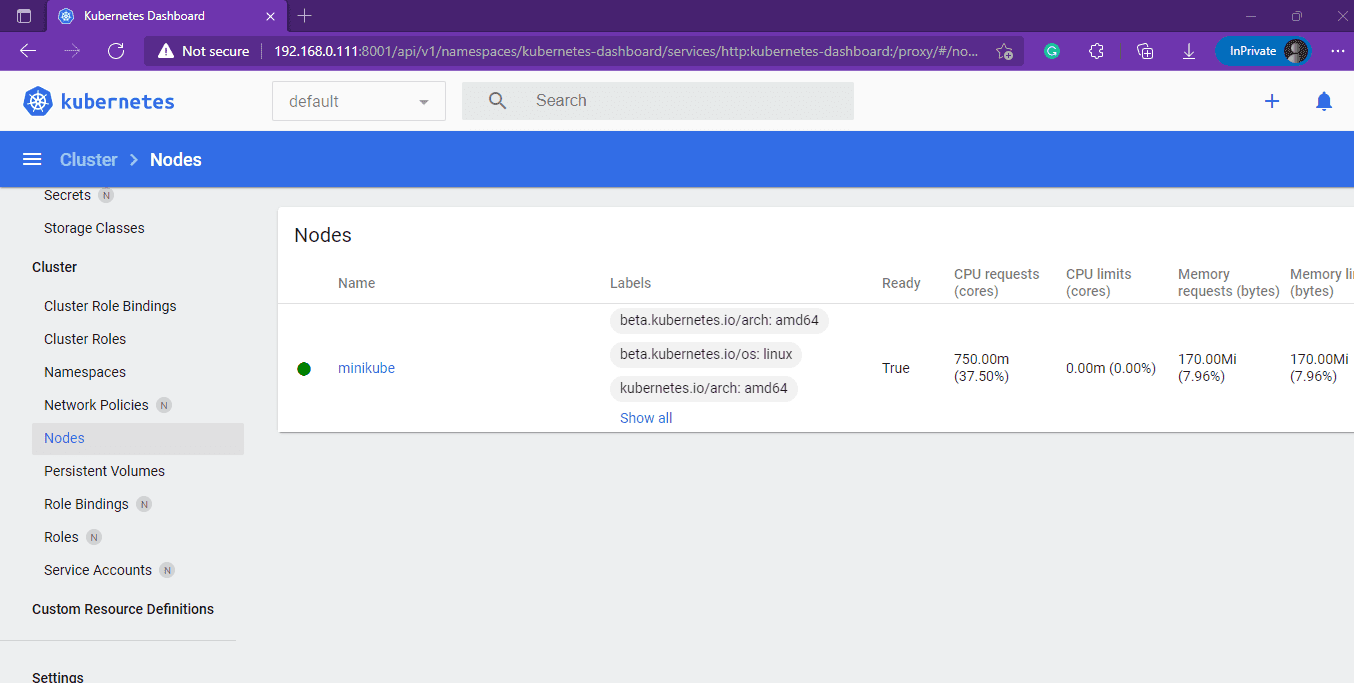Screen dimensions: 1354x683
Task: Show all labels for minikube node
Action: coord(645,417)
